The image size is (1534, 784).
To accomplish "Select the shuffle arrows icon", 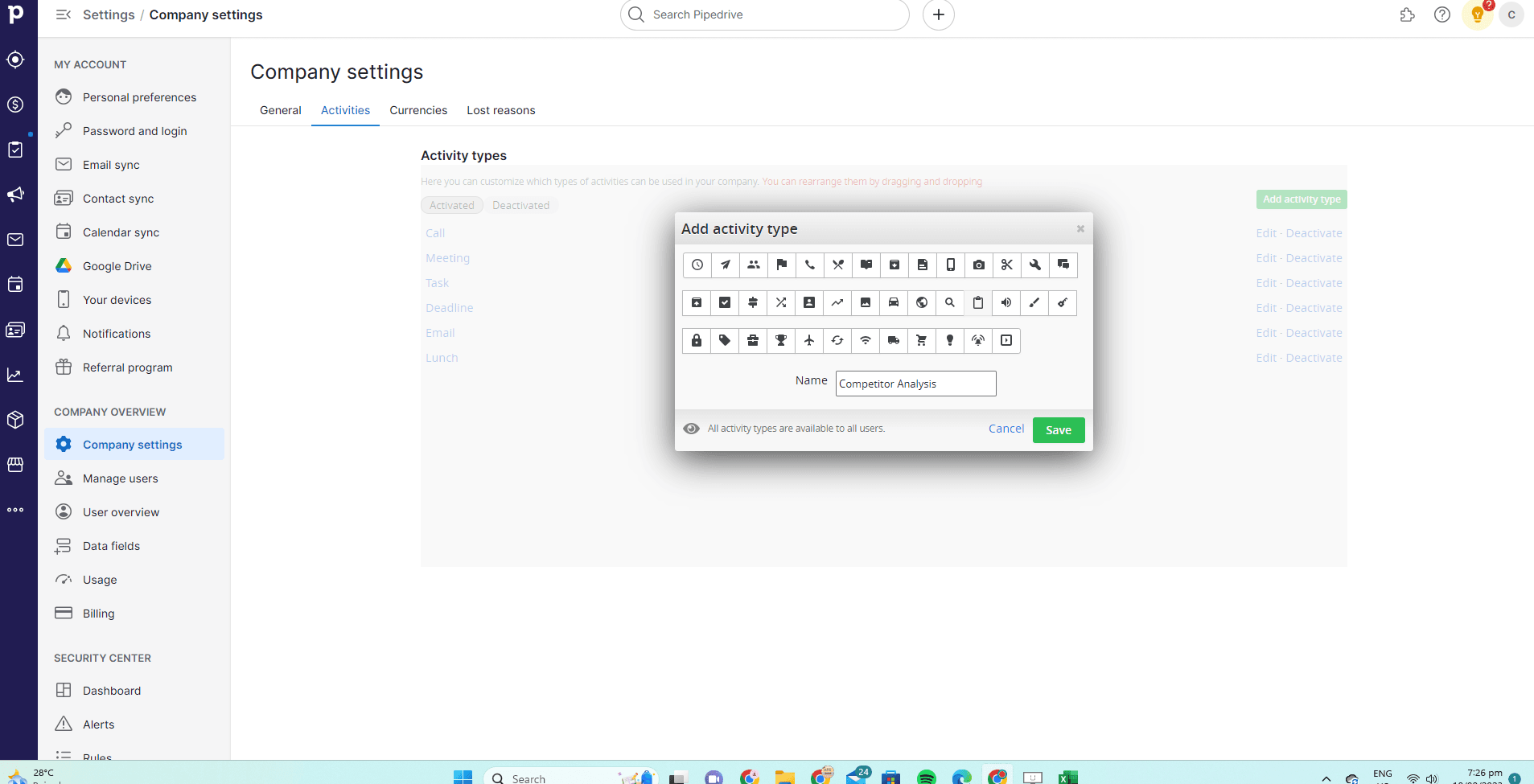I will (x=781, y=302).
